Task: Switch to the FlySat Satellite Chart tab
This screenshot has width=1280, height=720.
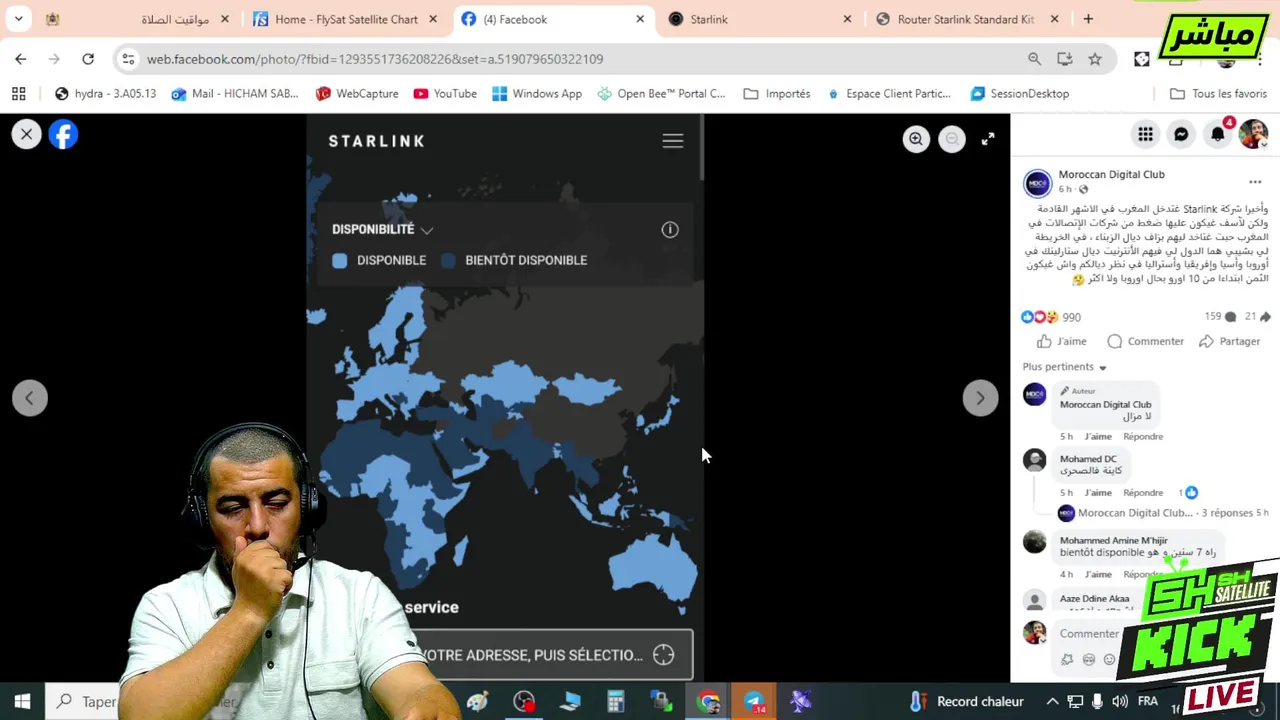Action: [x=346, y=19]
